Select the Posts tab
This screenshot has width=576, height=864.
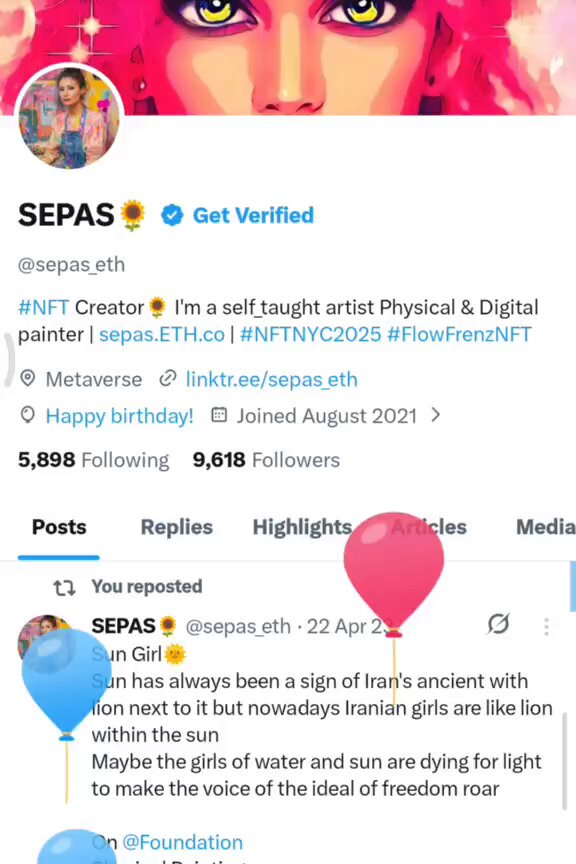(59, 527)
